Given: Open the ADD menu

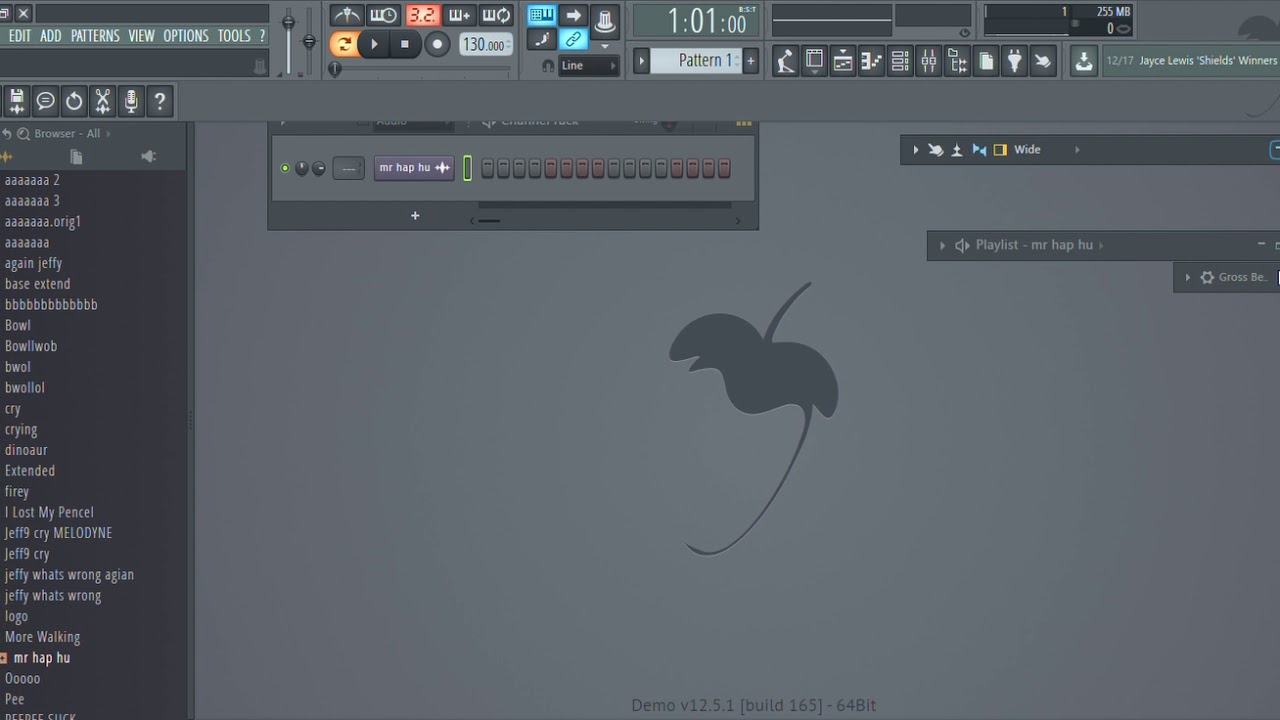Looking at the screenshot, I should (x=51, y=36).
